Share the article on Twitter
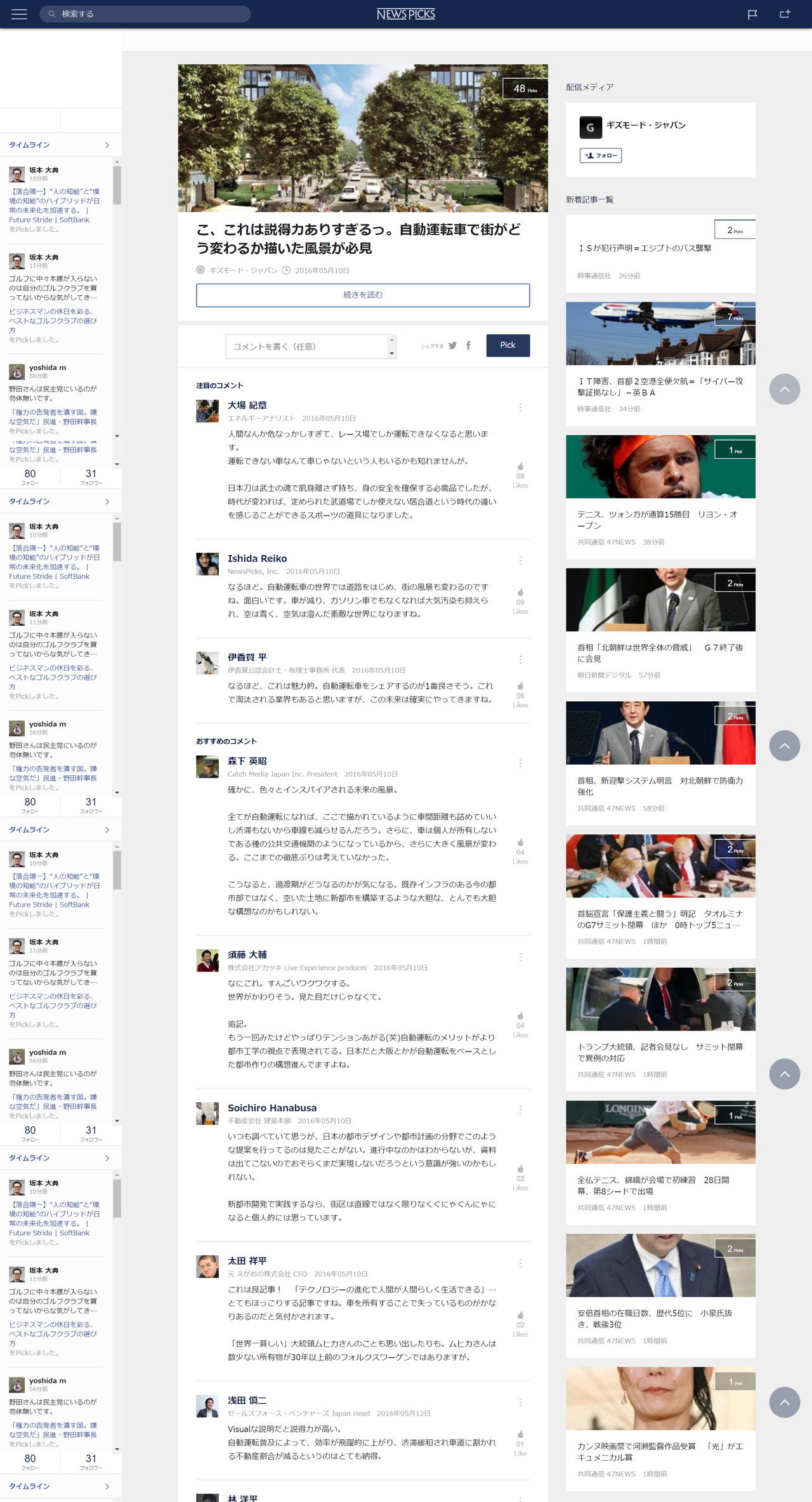This screenshot has height=1502, width=812. pyautogui.click(x=452, y=346)
